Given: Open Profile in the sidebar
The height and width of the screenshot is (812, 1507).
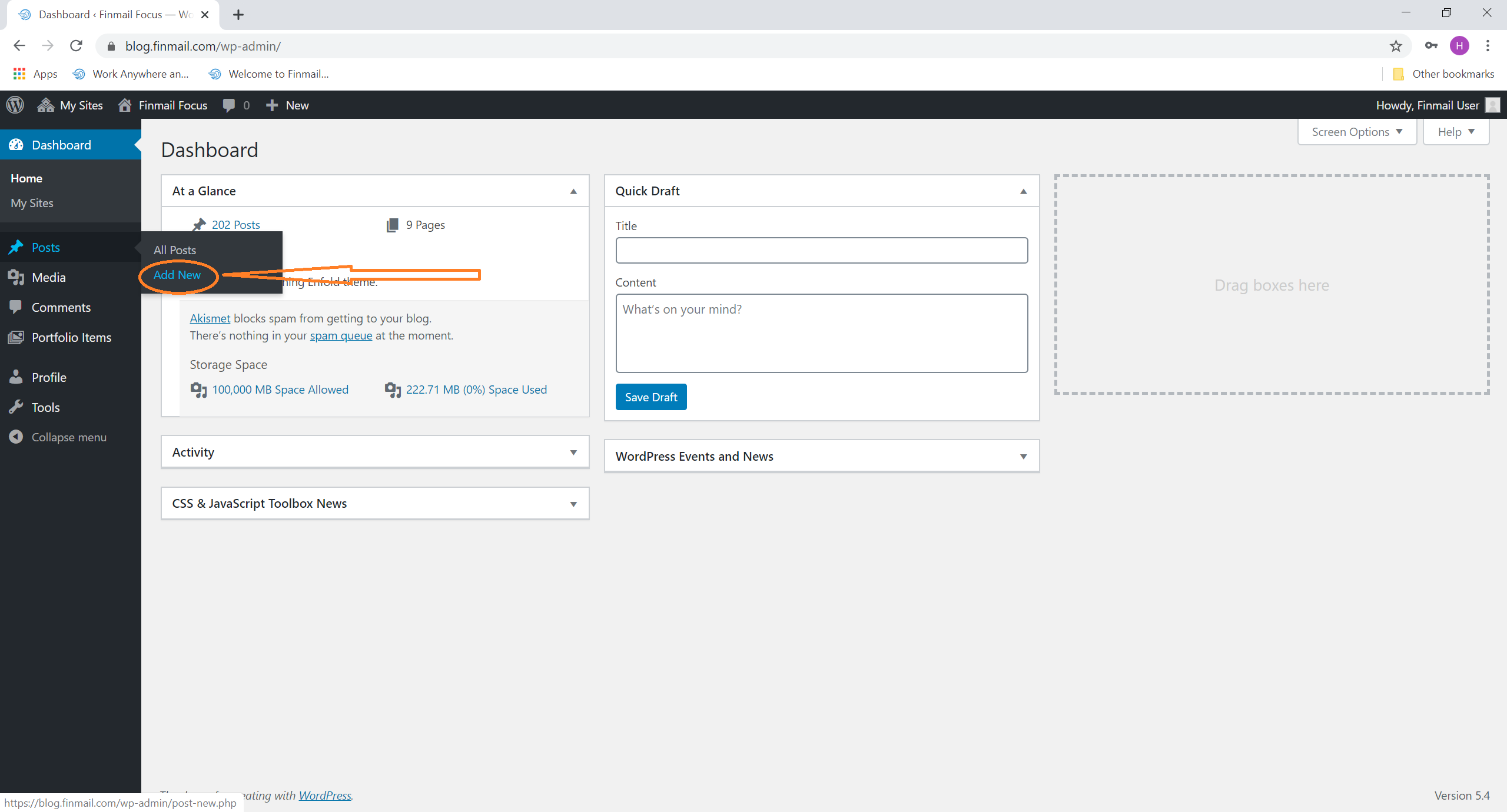Looking at the screenshot, I should coord(71,377).
